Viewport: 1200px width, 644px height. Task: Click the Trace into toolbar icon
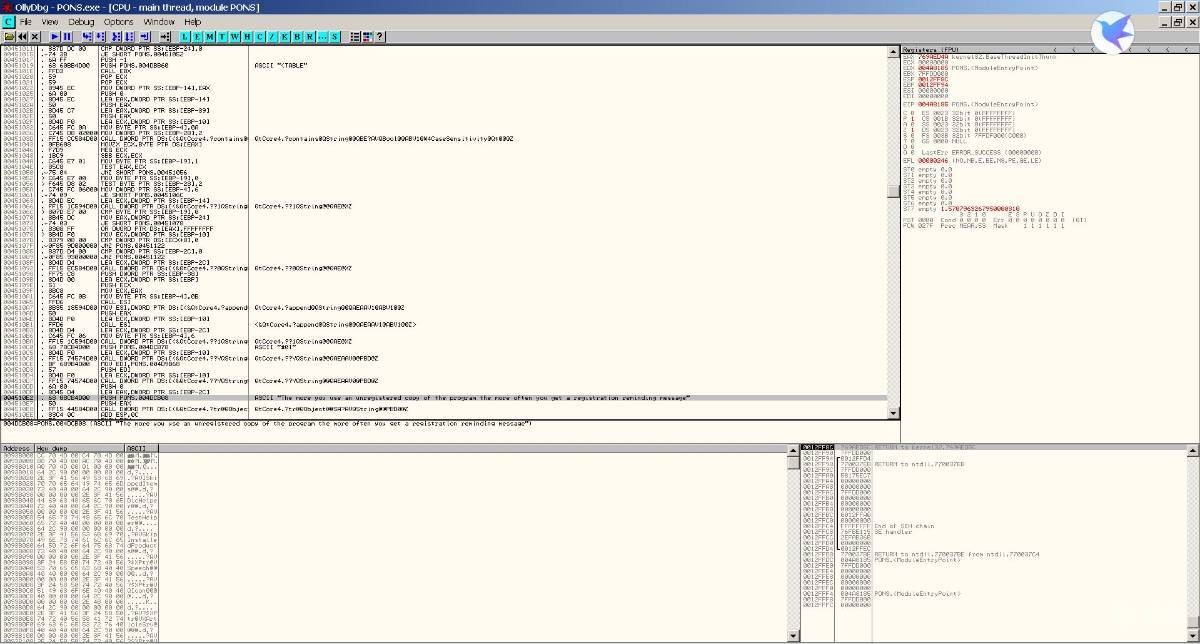coord(114,36)
